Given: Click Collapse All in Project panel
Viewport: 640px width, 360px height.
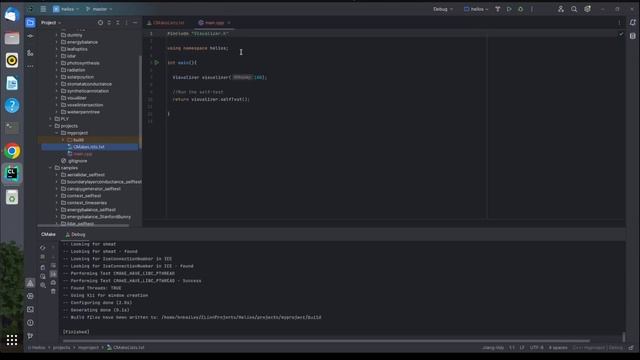Looking at the screenshot, I should pyautogui.click(x=118, y=23).
